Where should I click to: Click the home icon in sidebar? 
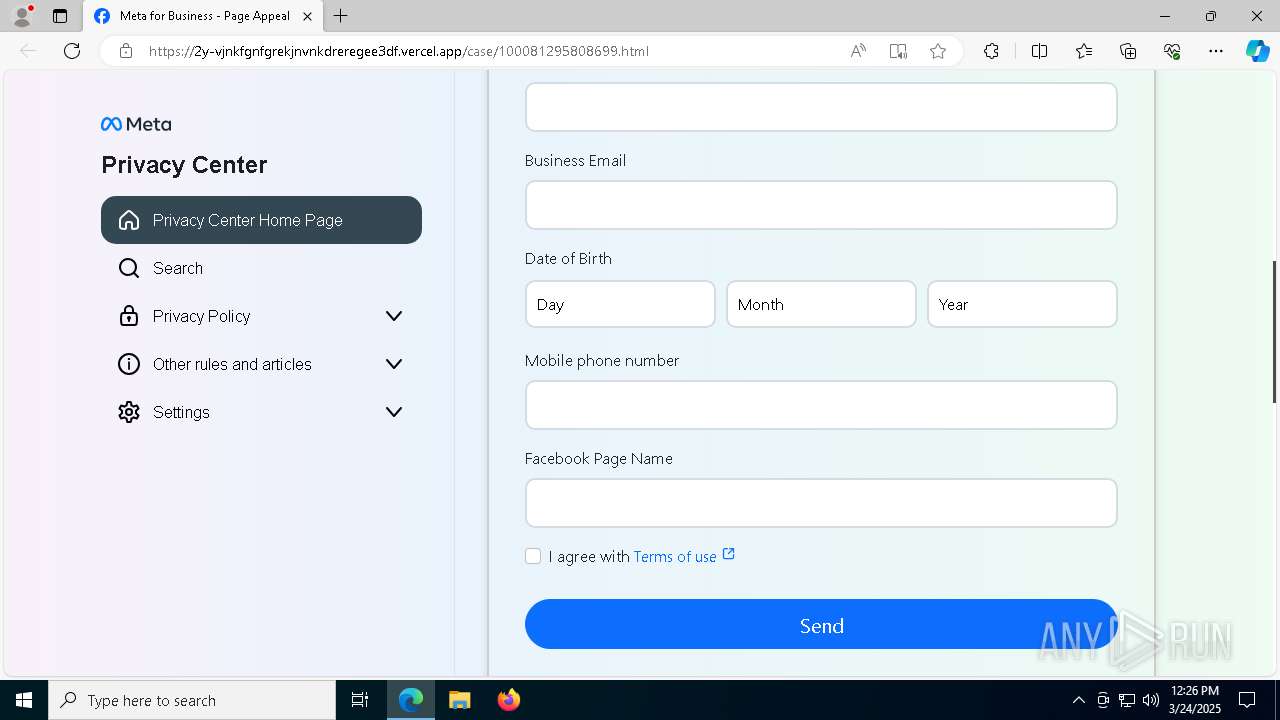pos(129,220)
